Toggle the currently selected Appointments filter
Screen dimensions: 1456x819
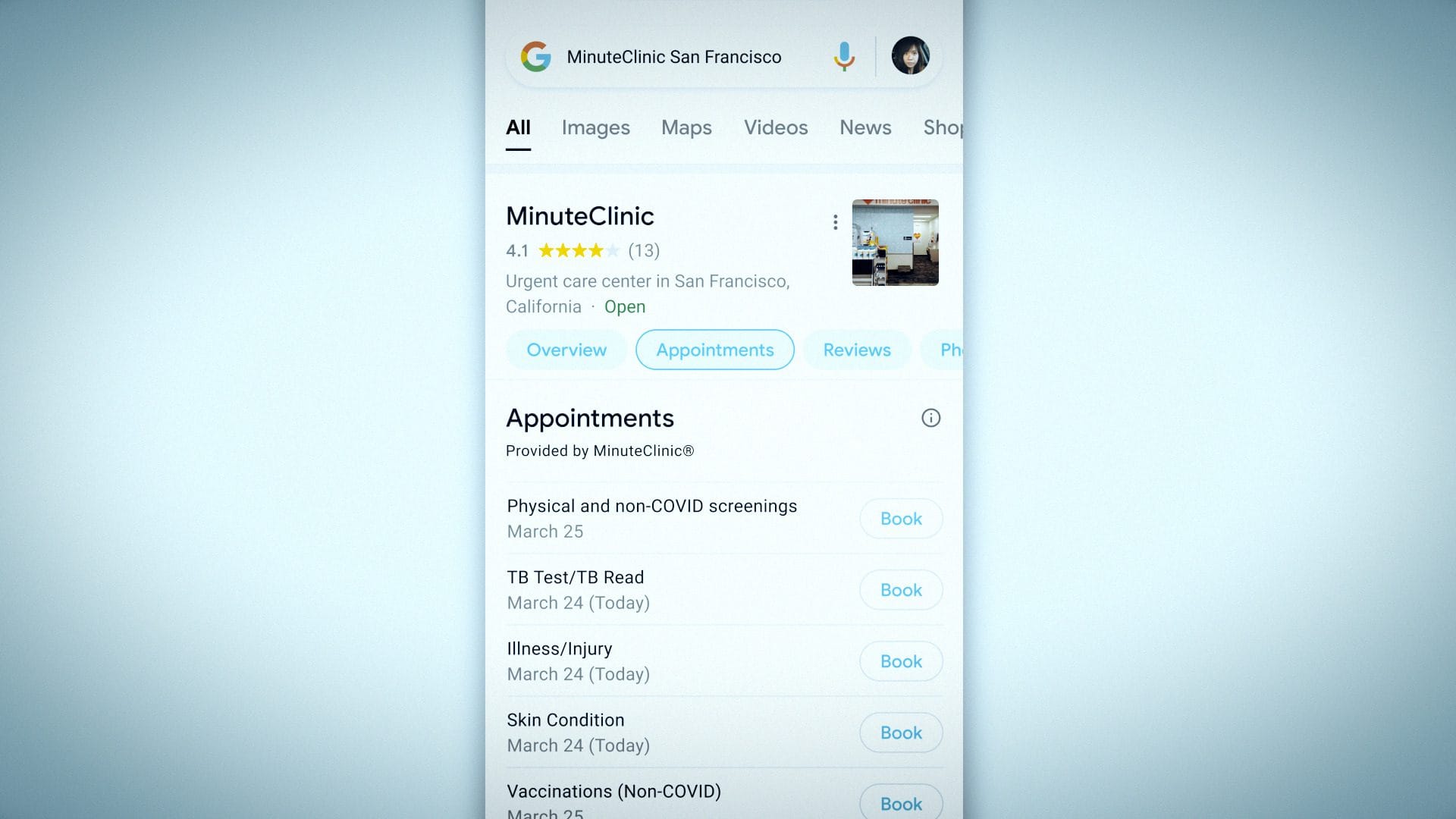714,349
